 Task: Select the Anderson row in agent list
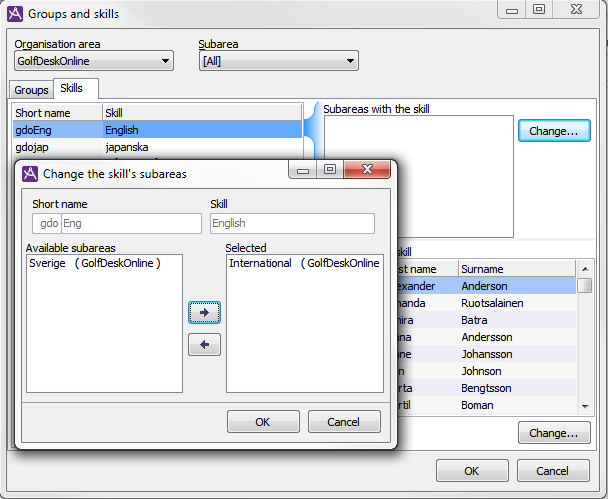pos(515,286)
